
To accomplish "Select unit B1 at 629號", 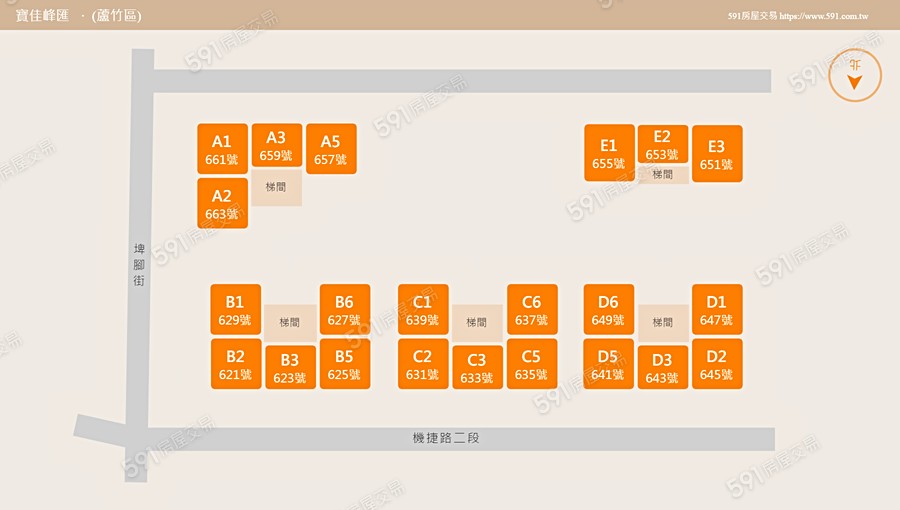I will pyautogui.click(x=235, y=310).
